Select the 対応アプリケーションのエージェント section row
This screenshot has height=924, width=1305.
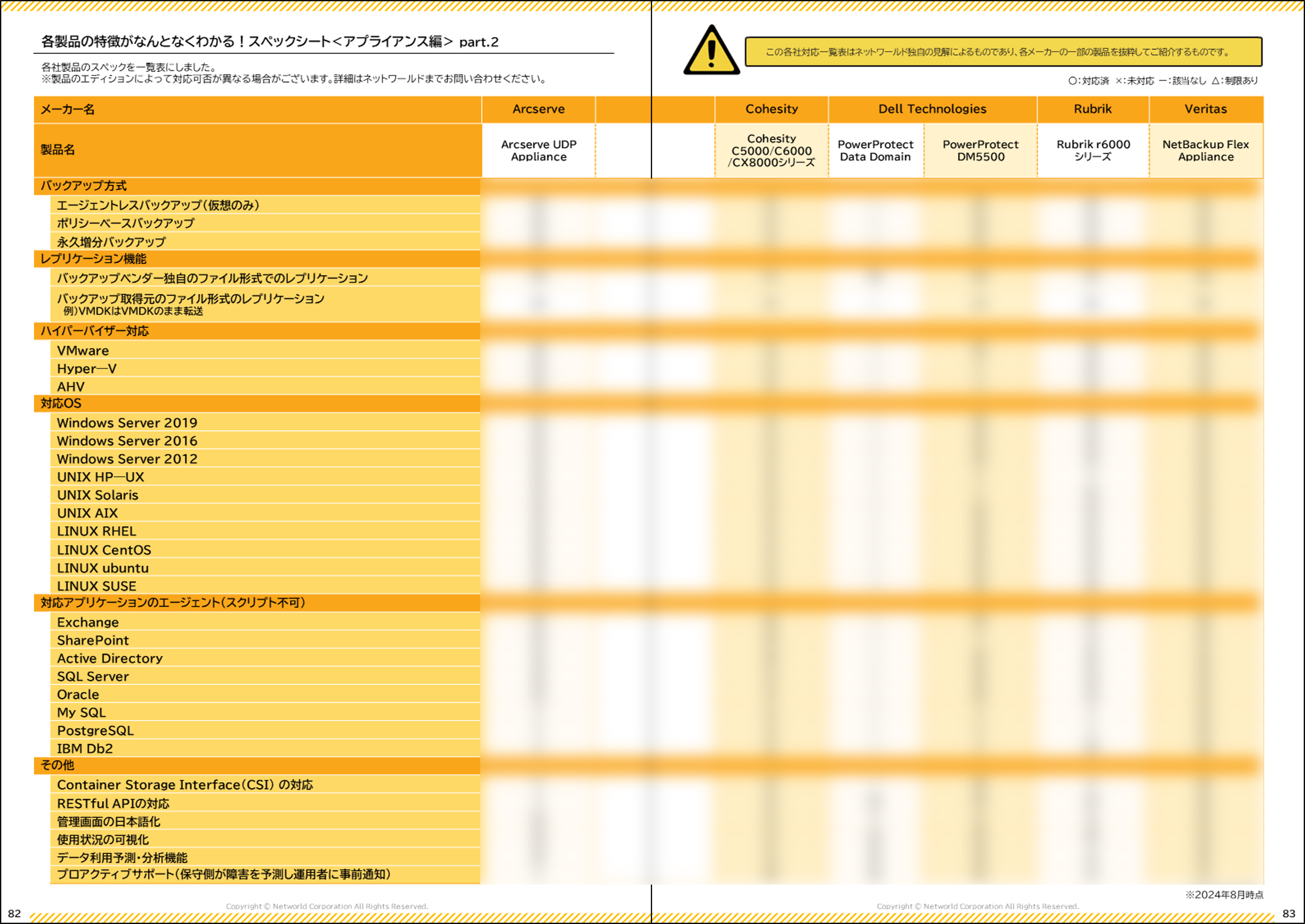[257, 603]
